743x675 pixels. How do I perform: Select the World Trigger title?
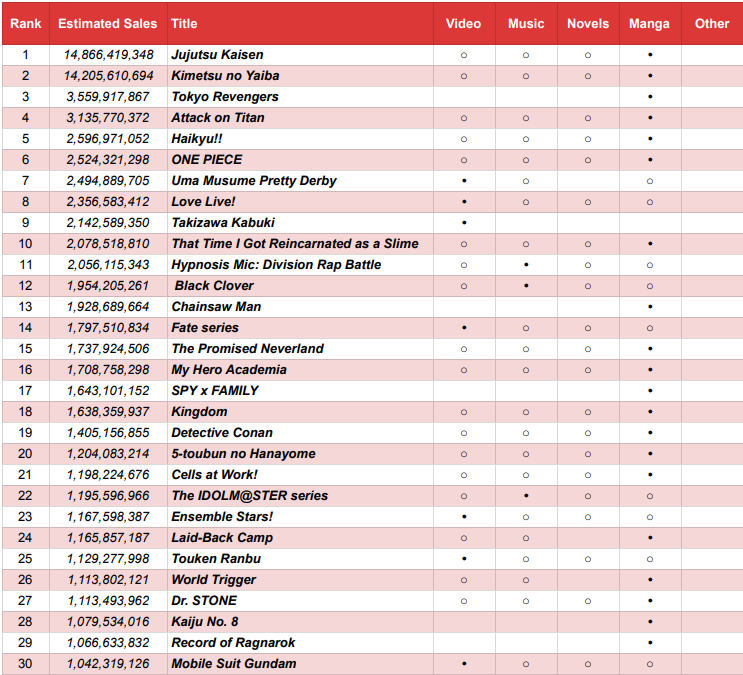(x=214, y=580)
